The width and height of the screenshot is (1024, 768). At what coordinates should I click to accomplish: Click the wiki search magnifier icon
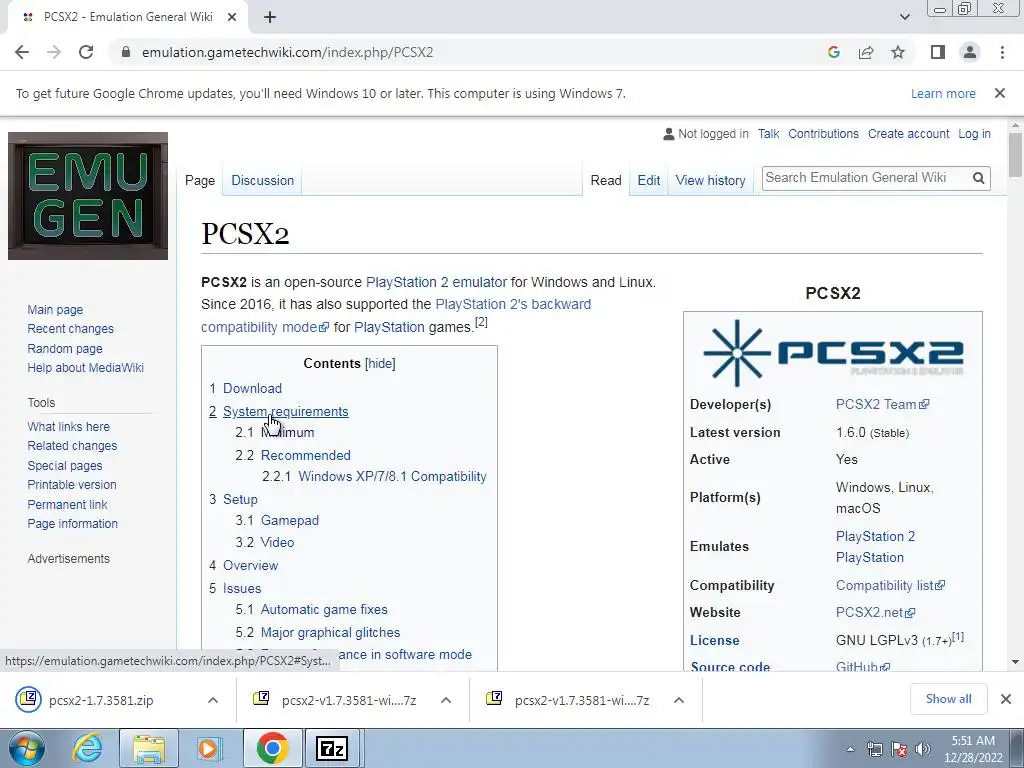[978, 178]
